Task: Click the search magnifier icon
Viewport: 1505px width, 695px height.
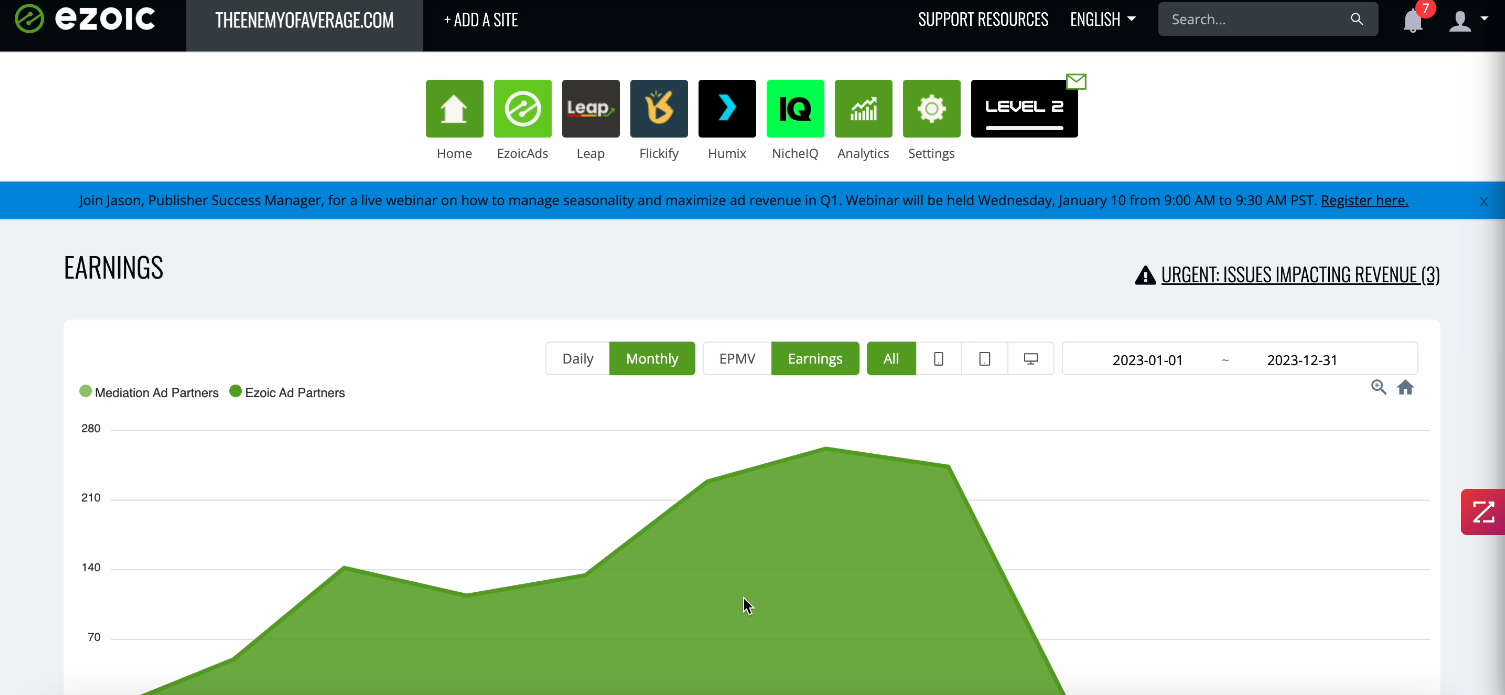Action: pos(1357,19)
